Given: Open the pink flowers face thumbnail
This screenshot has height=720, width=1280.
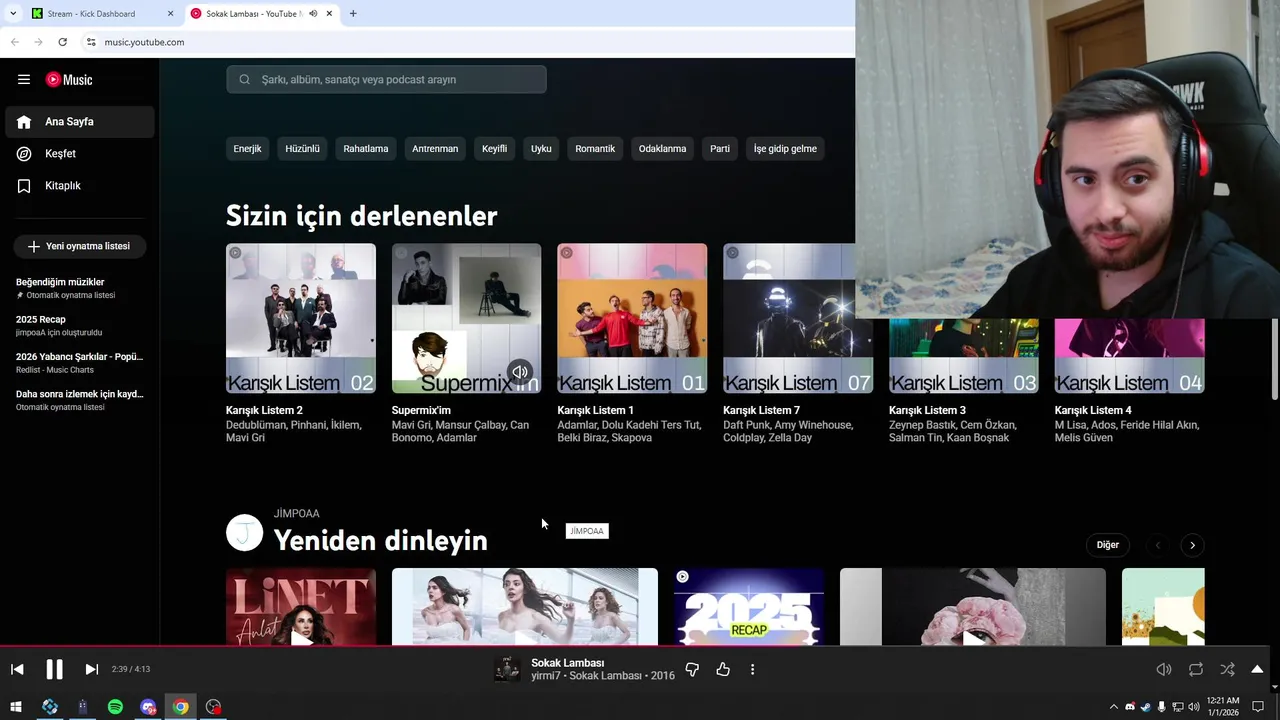Looking at the screenshot, I should (973, 606).
